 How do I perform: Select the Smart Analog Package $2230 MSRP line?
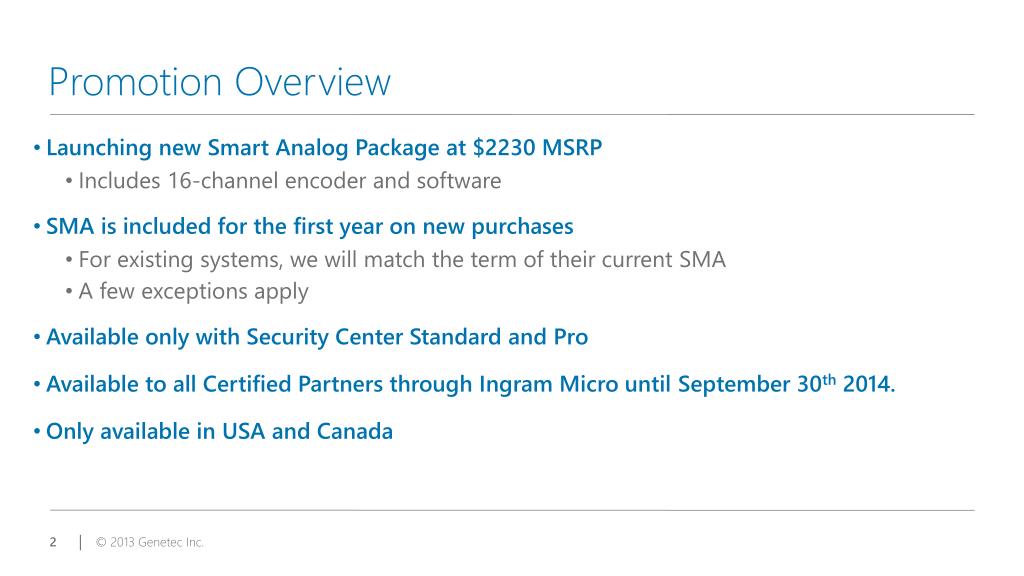pyautogui.click(x=324, y=148)
